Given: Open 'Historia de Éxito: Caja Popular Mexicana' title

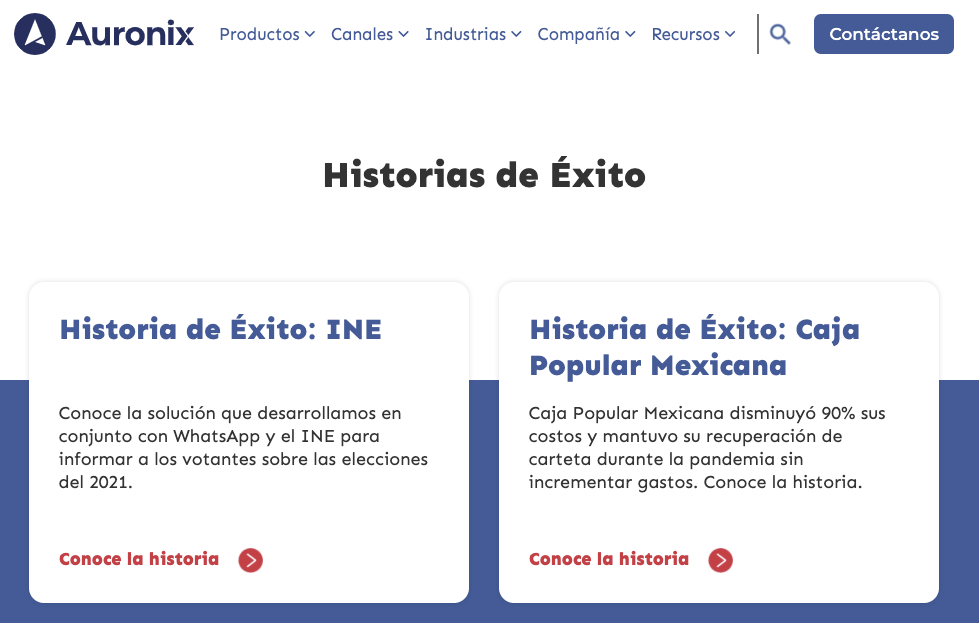Looking at the screenshot, I should pos(694,347).
